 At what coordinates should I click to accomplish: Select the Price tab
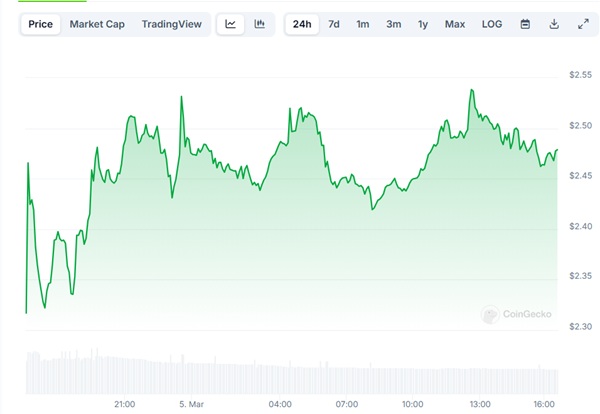pos(41,24)
